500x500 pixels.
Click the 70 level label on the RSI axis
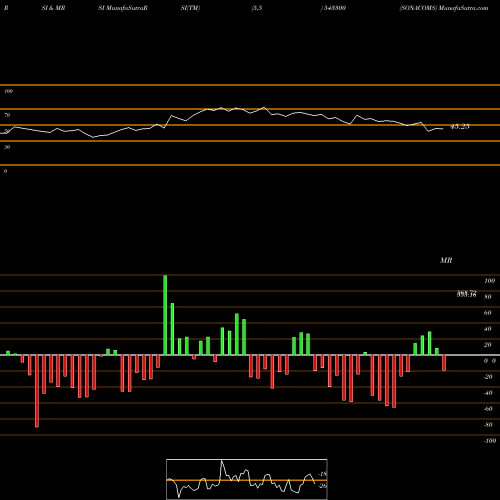click(x=7, y=115)
